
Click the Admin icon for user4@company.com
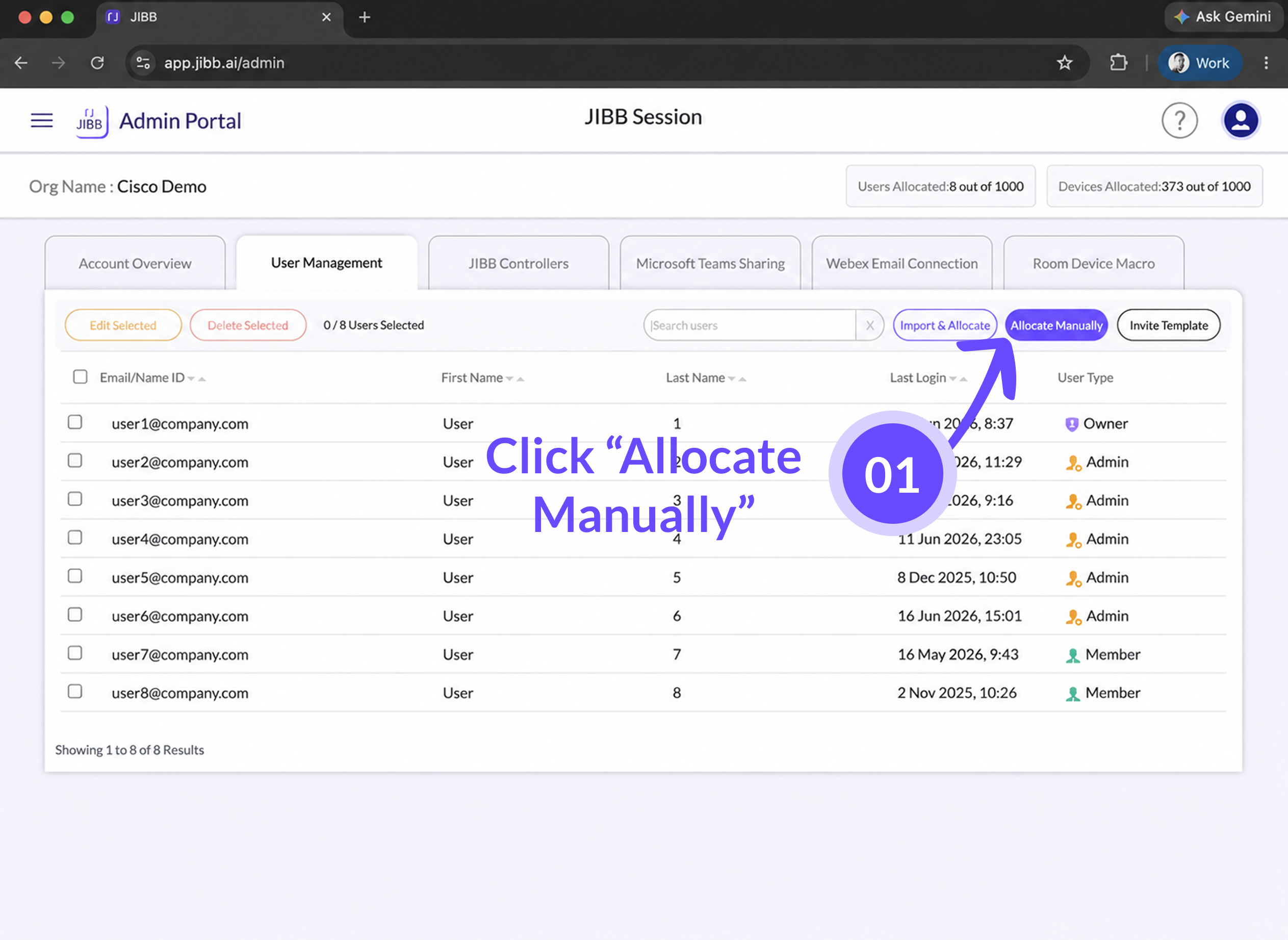[1073, 540]
